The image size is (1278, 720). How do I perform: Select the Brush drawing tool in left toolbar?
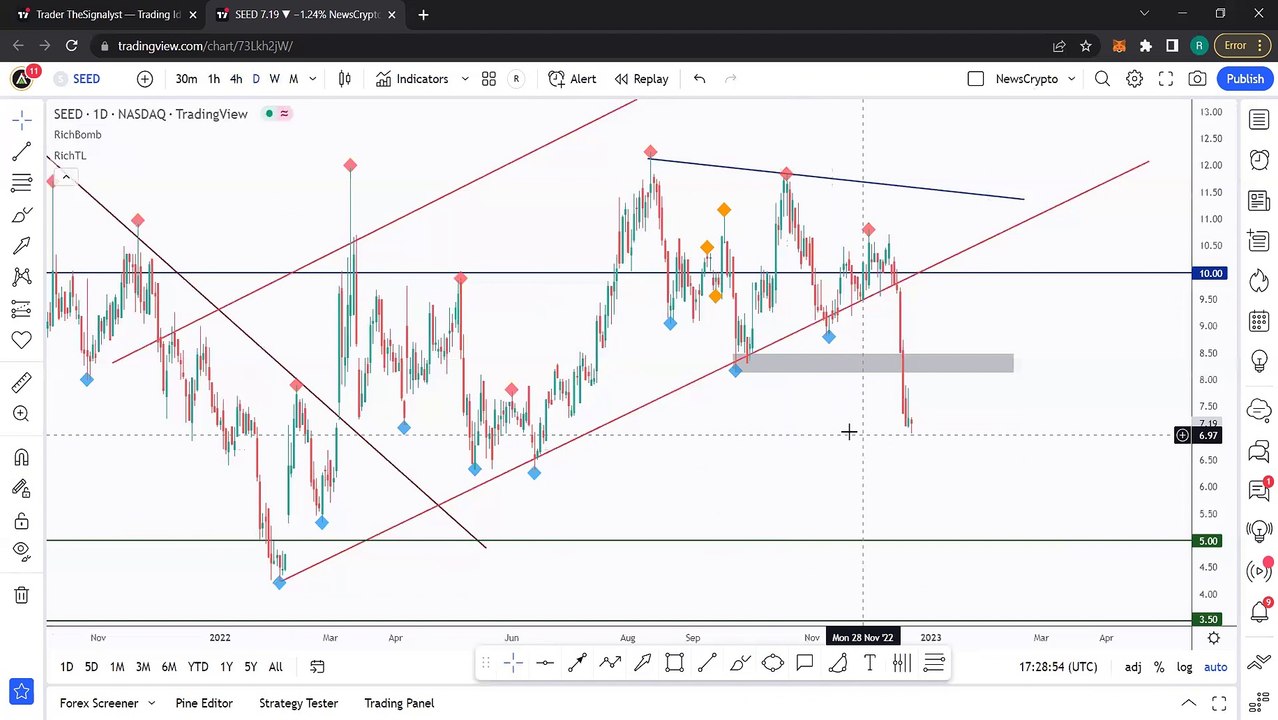(21, 215)
